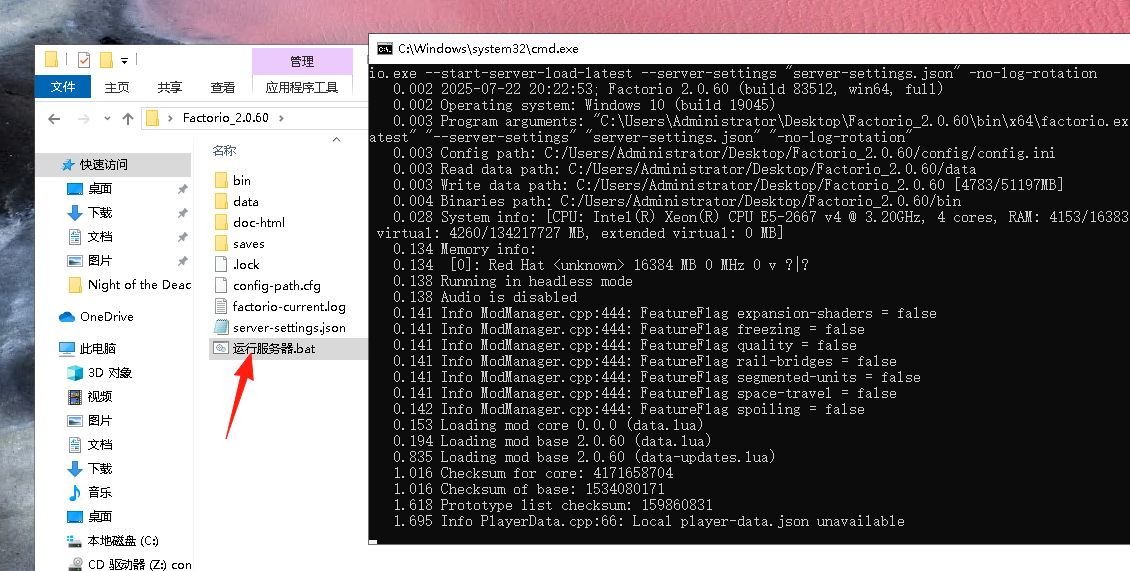The height and width of the screenshot is (571, 1130).
Task: Click the pin icon next to 桌面
Action: (182, 189)
